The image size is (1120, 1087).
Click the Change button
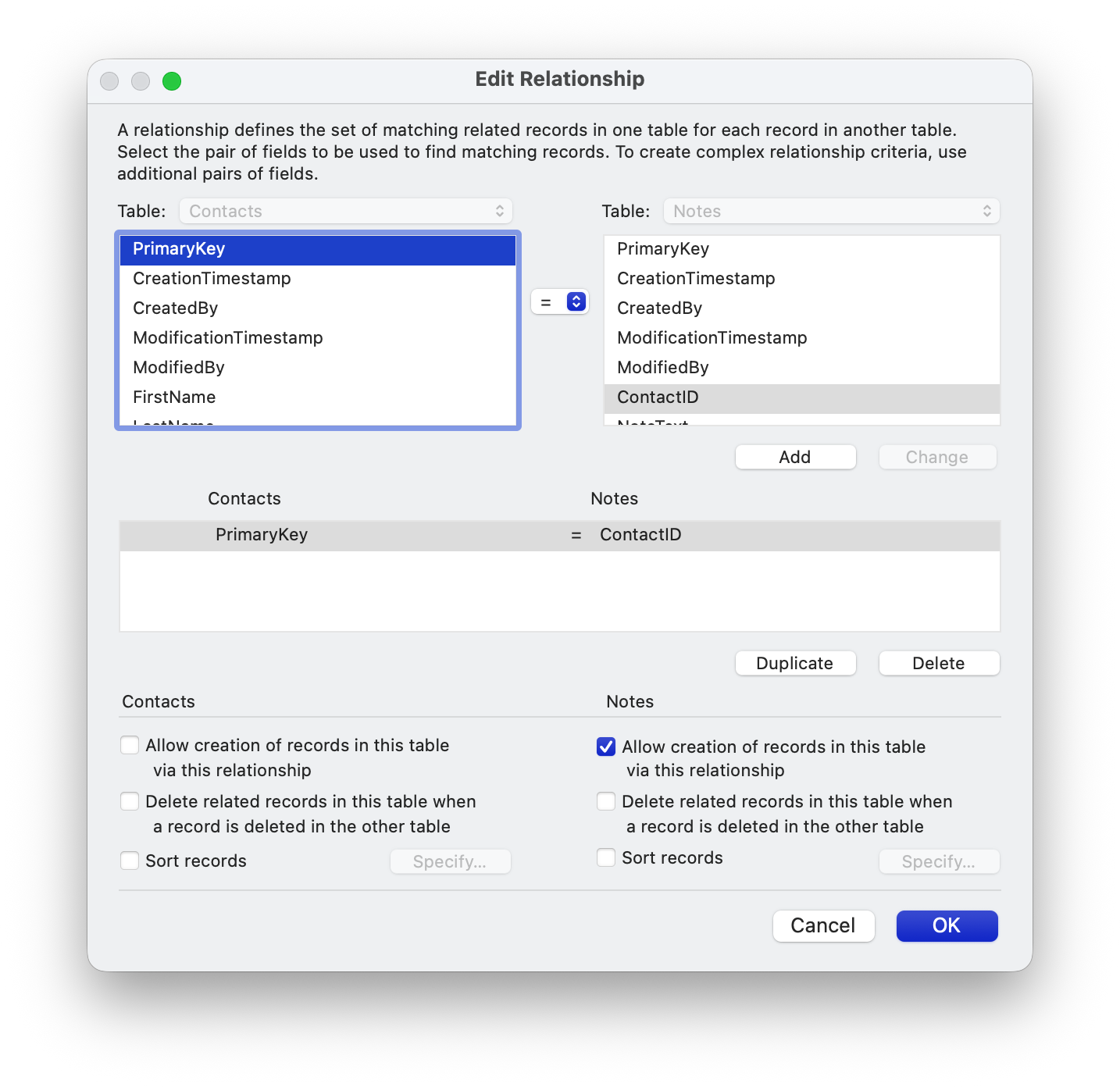937,457
